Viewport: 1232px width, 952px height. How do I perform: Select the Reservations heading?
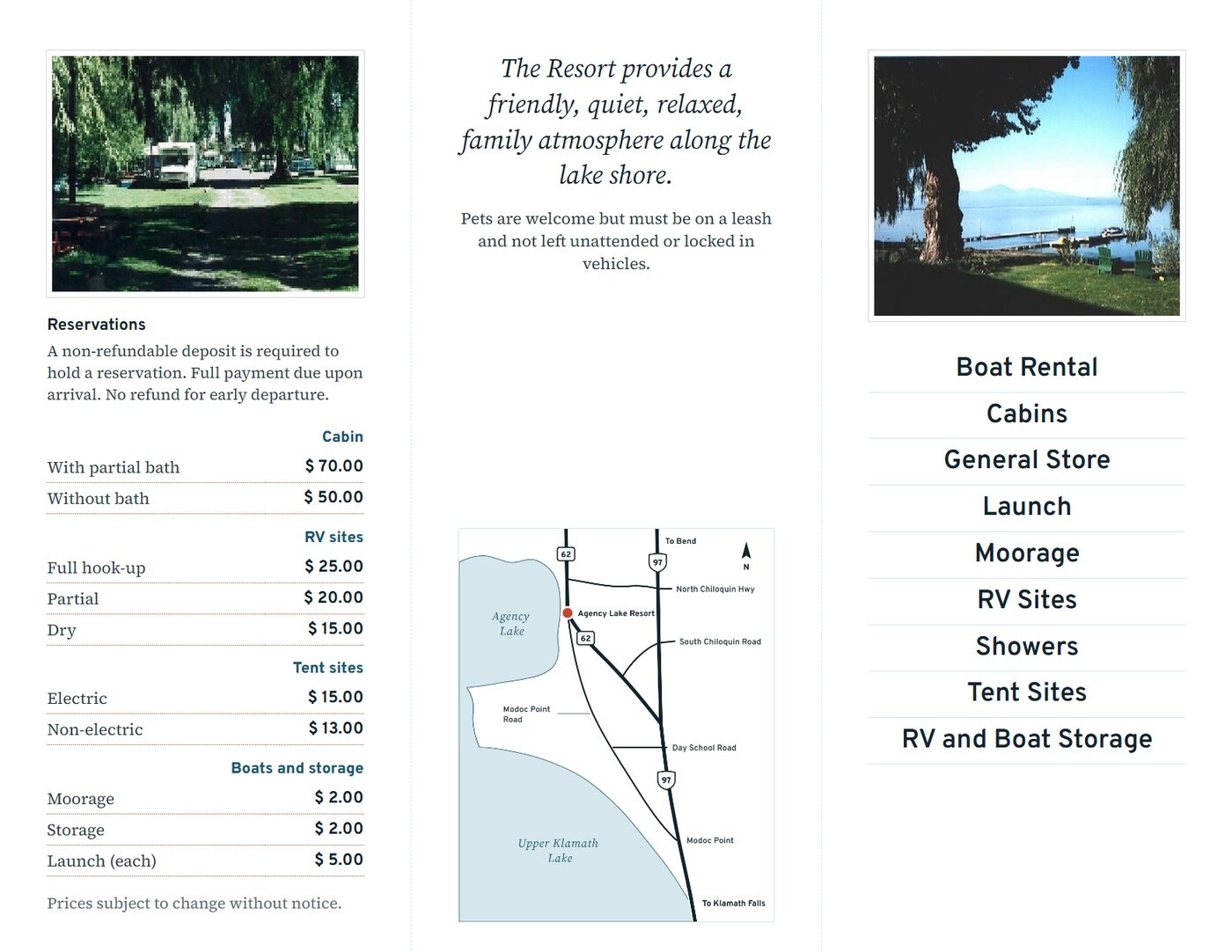tap(97, 325)
